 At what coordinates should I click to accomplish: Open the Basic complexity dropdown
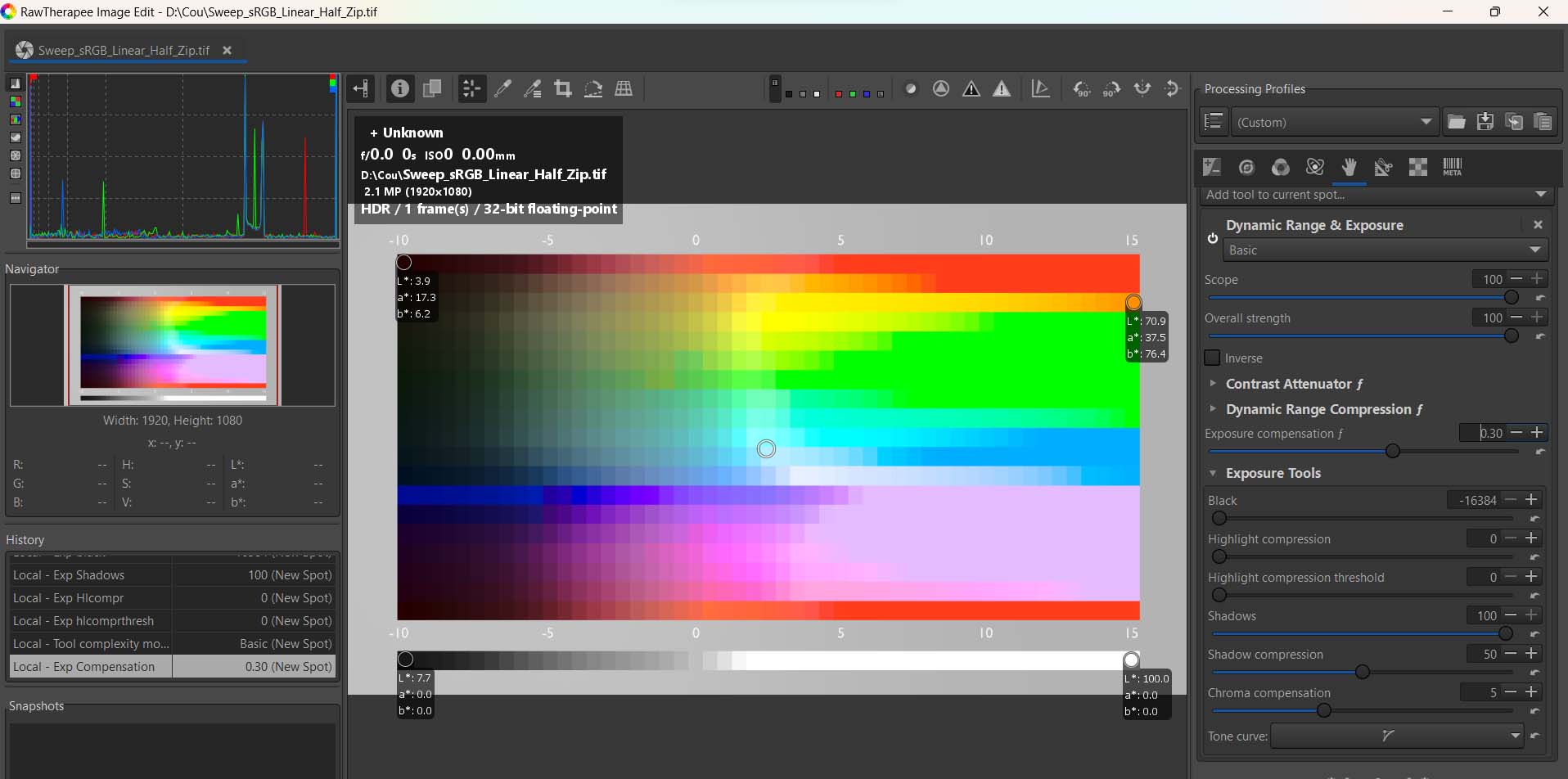[1385, 250]
